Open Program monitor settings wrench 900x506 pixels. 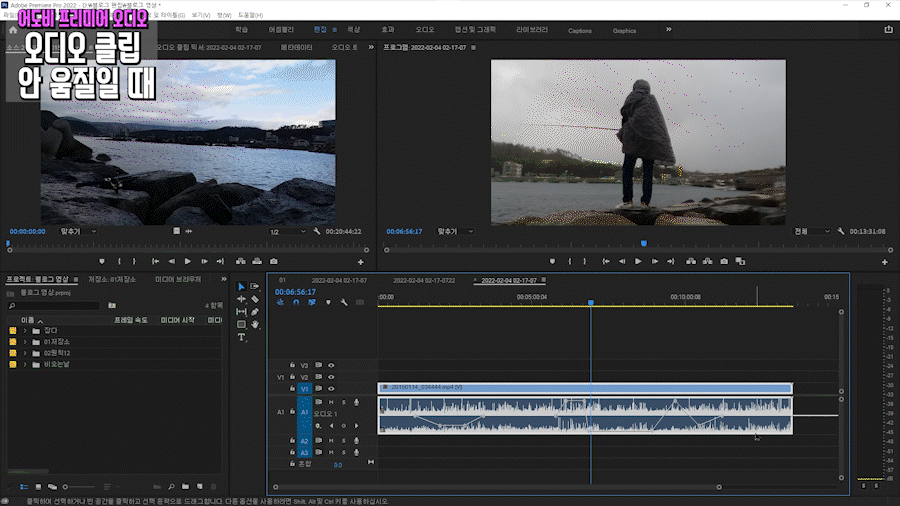tap(841, 231)
